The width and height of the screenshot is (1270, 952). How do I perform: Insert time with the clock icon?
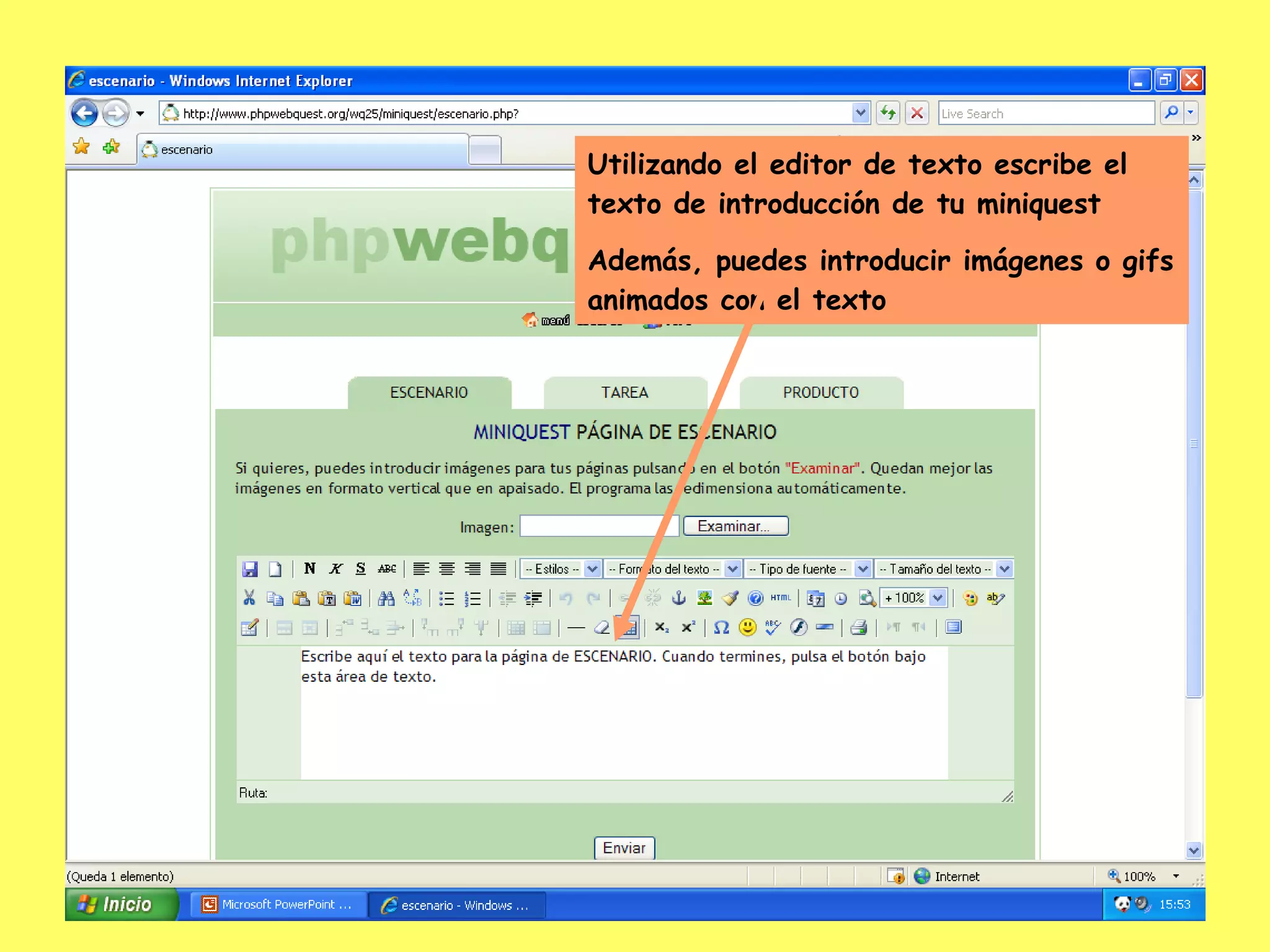pos(841,598)
